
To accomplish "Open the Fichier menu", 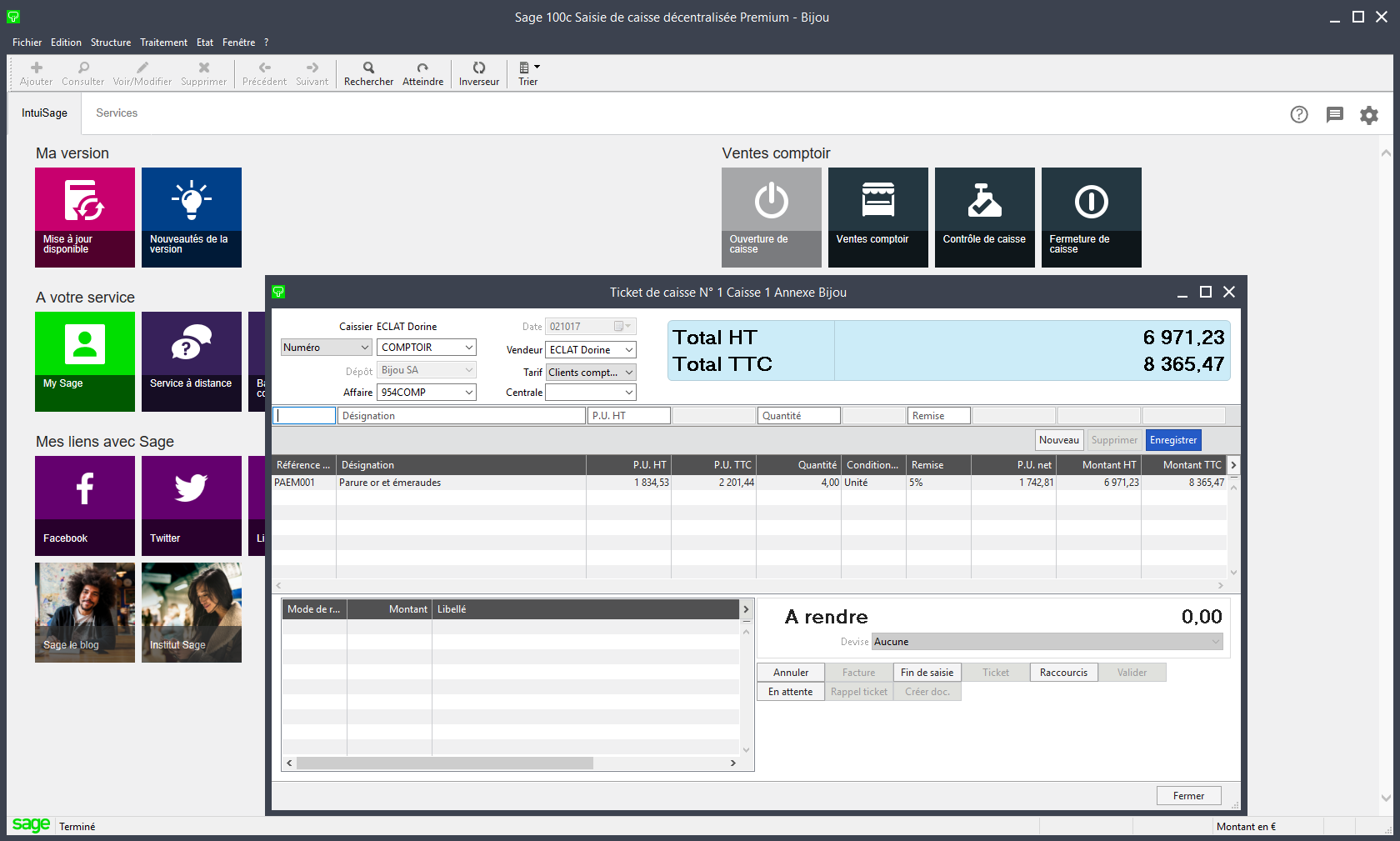I will (27, 43).
